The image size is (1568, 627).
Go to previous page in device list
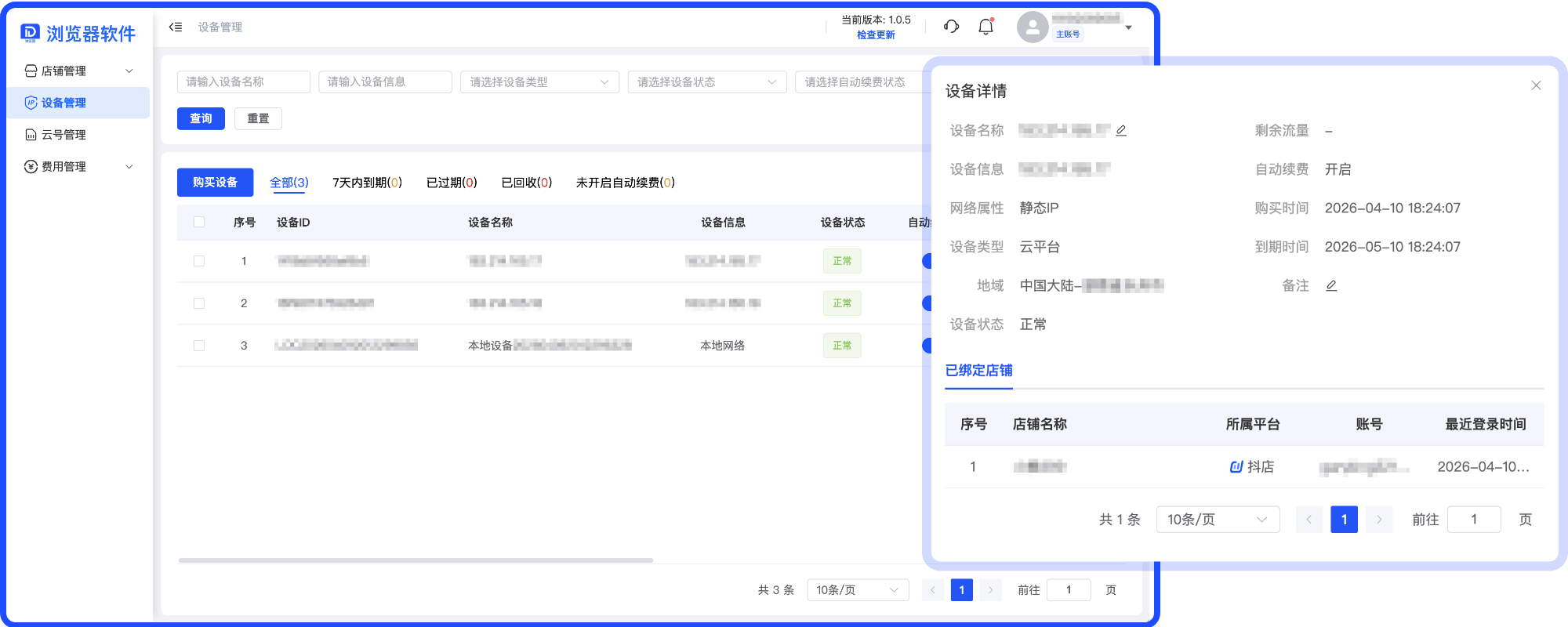tap(933, 590)
